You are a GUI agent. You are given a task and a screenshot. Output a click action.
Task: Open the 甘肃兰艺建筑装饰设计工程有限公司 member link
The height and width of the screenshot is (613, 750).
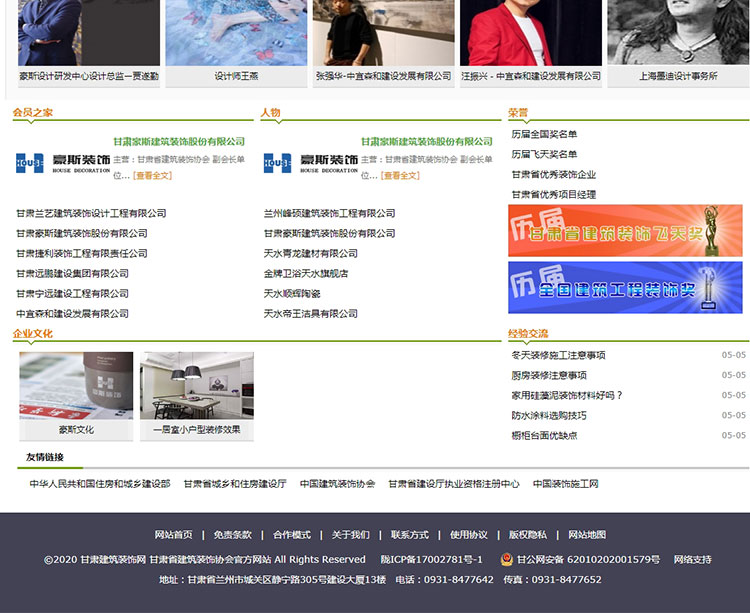coord(91,213)
